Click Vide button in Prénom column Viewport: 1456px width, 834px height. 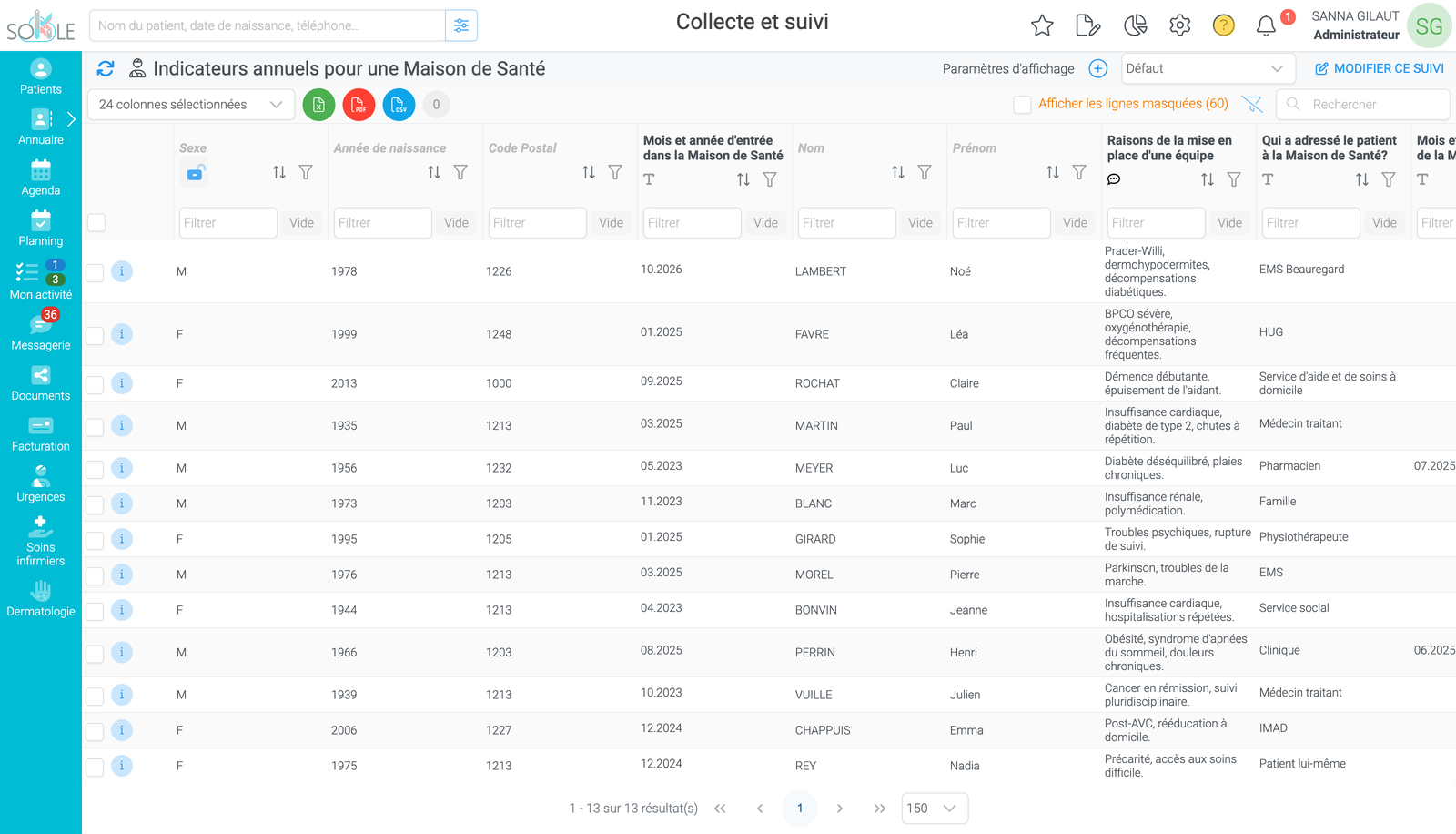[1075, 223]
